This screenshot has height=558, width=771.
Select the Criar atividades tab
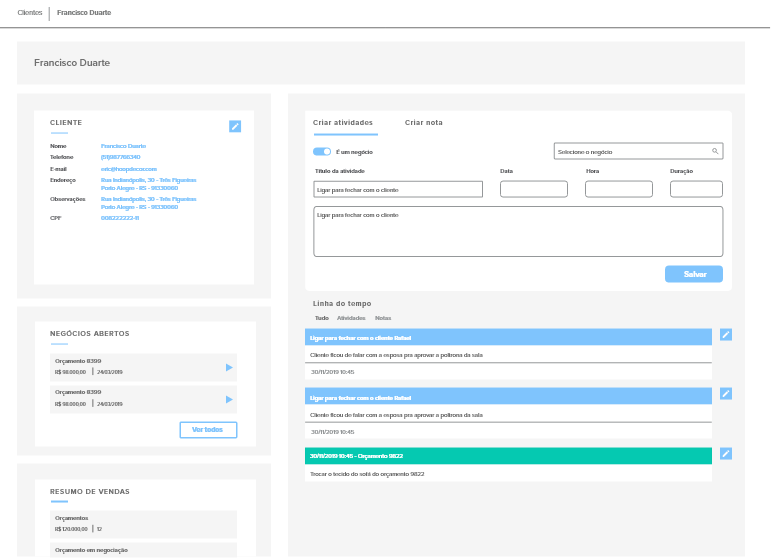point(343,122)
